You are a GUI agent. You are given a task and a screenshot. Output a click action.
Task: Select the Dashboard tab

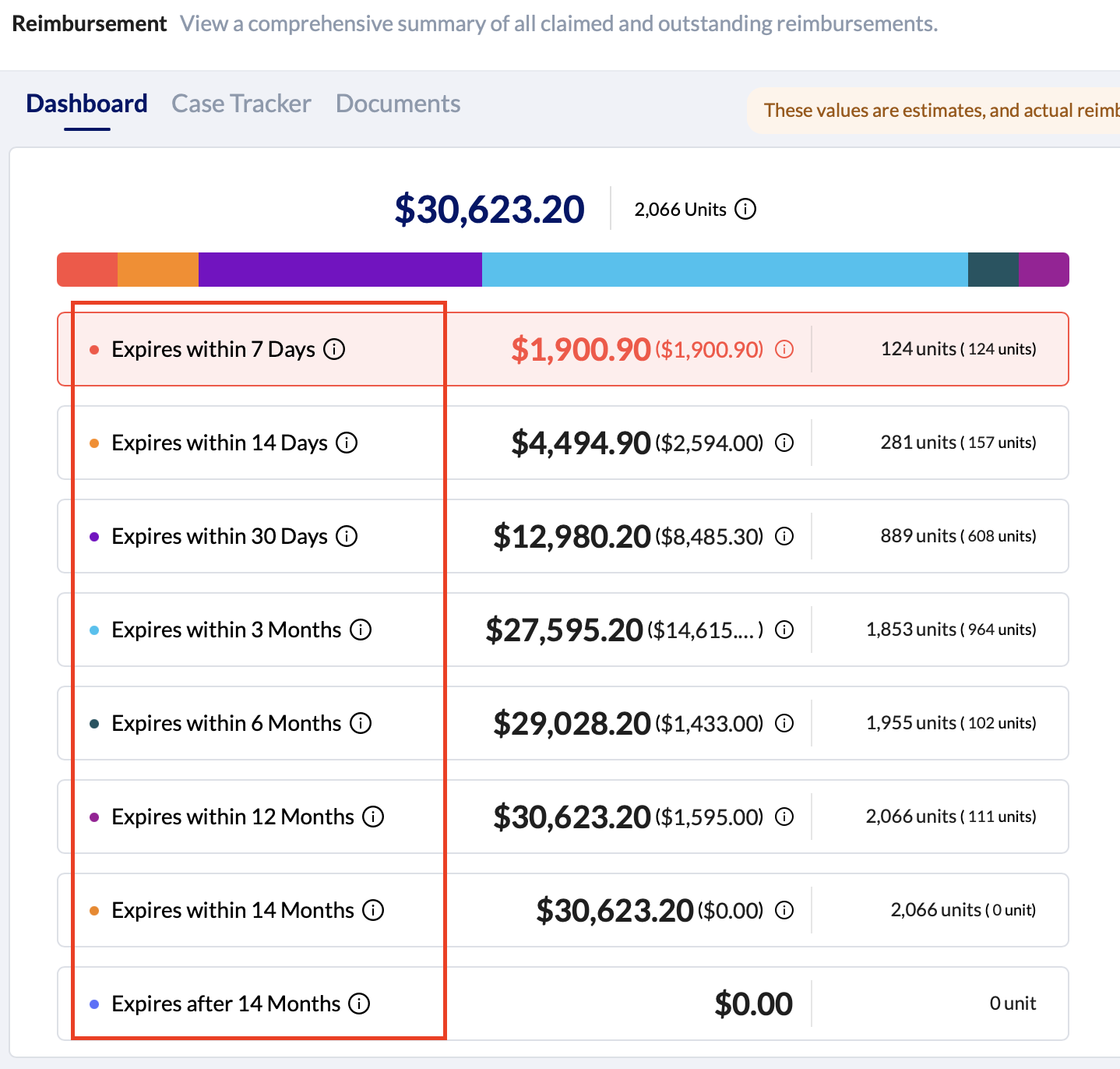[x=86, y=104]
